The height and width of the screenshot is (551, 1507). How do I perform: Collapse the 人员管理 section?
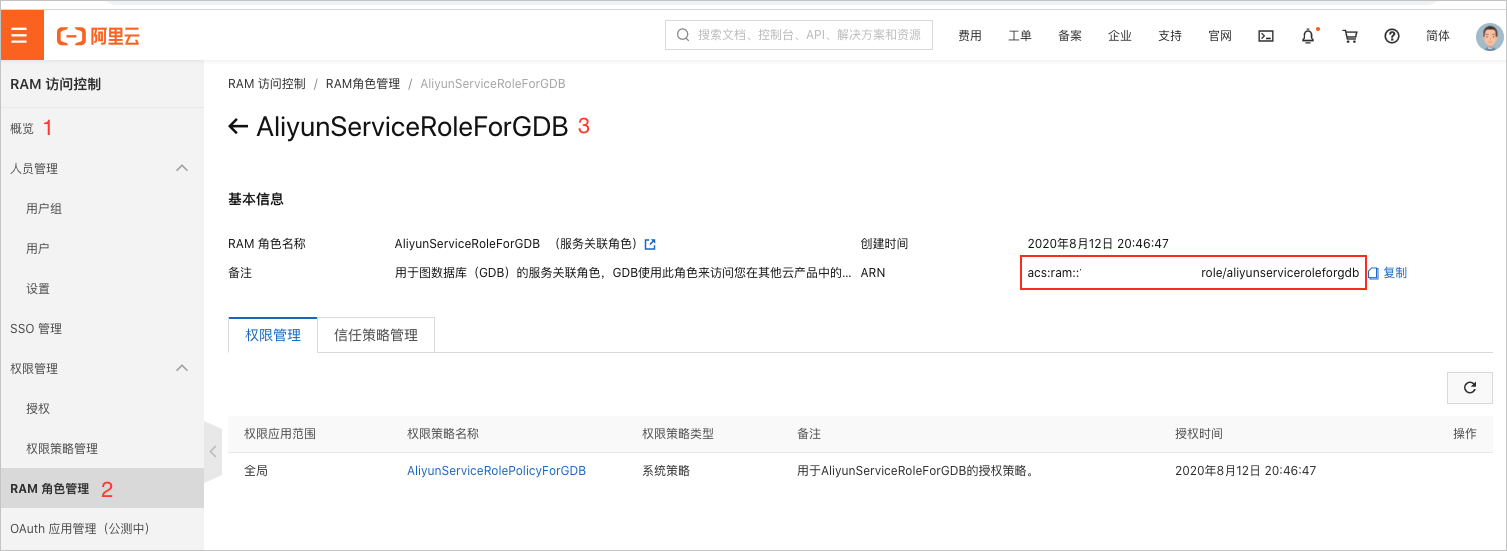182,168
